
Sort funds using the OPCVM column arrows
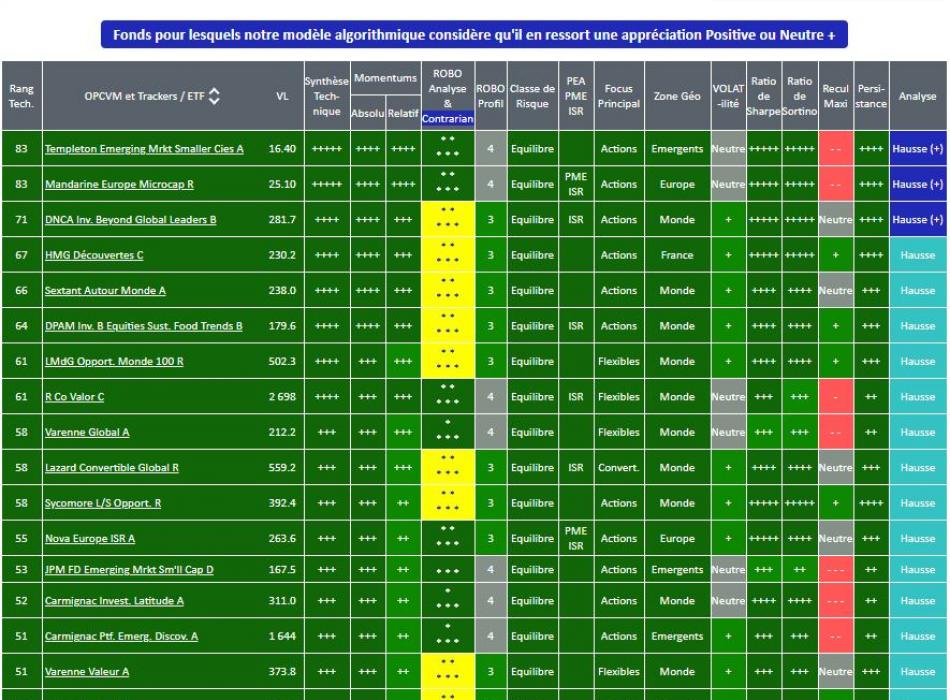214,96
